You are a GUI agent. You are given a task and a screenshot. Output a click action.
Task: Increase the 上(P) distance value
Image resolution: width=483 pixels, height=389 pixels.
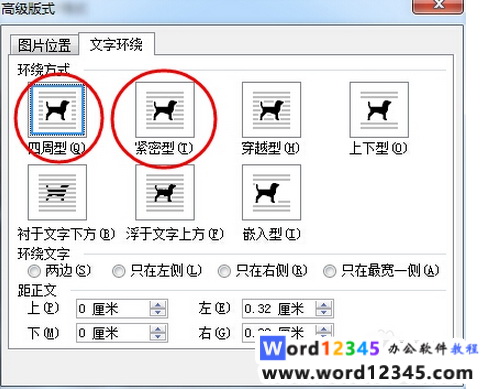pyautogui.click(x=158, y=304)
